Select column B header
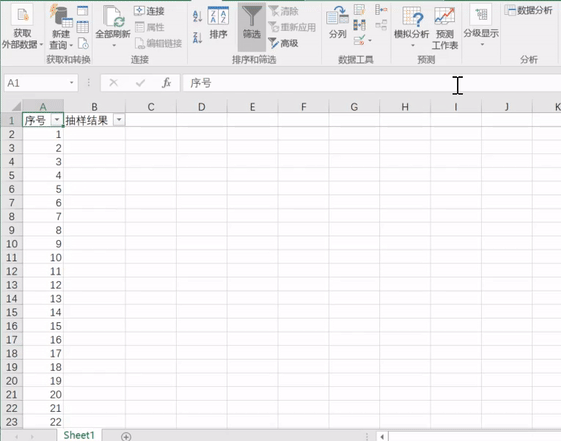561x441 pixels. coord(94,107)
